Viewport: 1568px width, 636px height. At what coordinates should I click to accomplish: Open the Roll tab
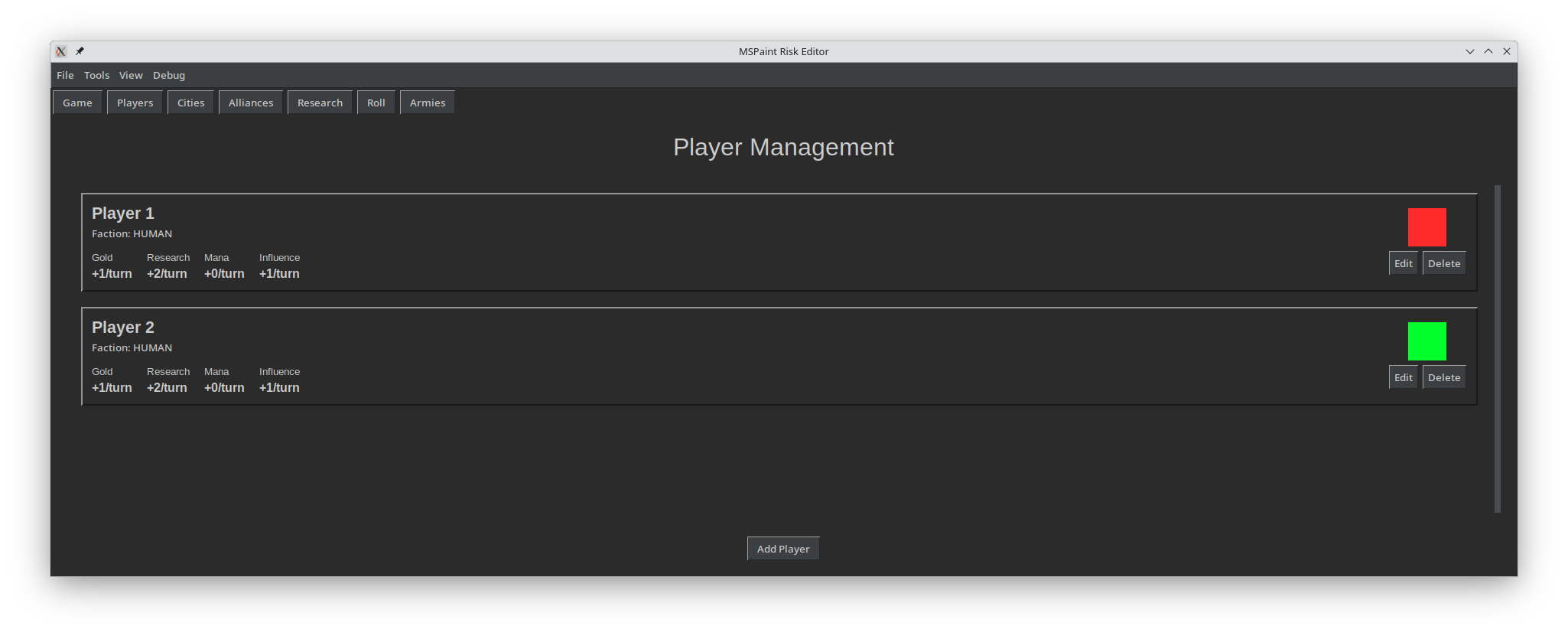(376, 103)
